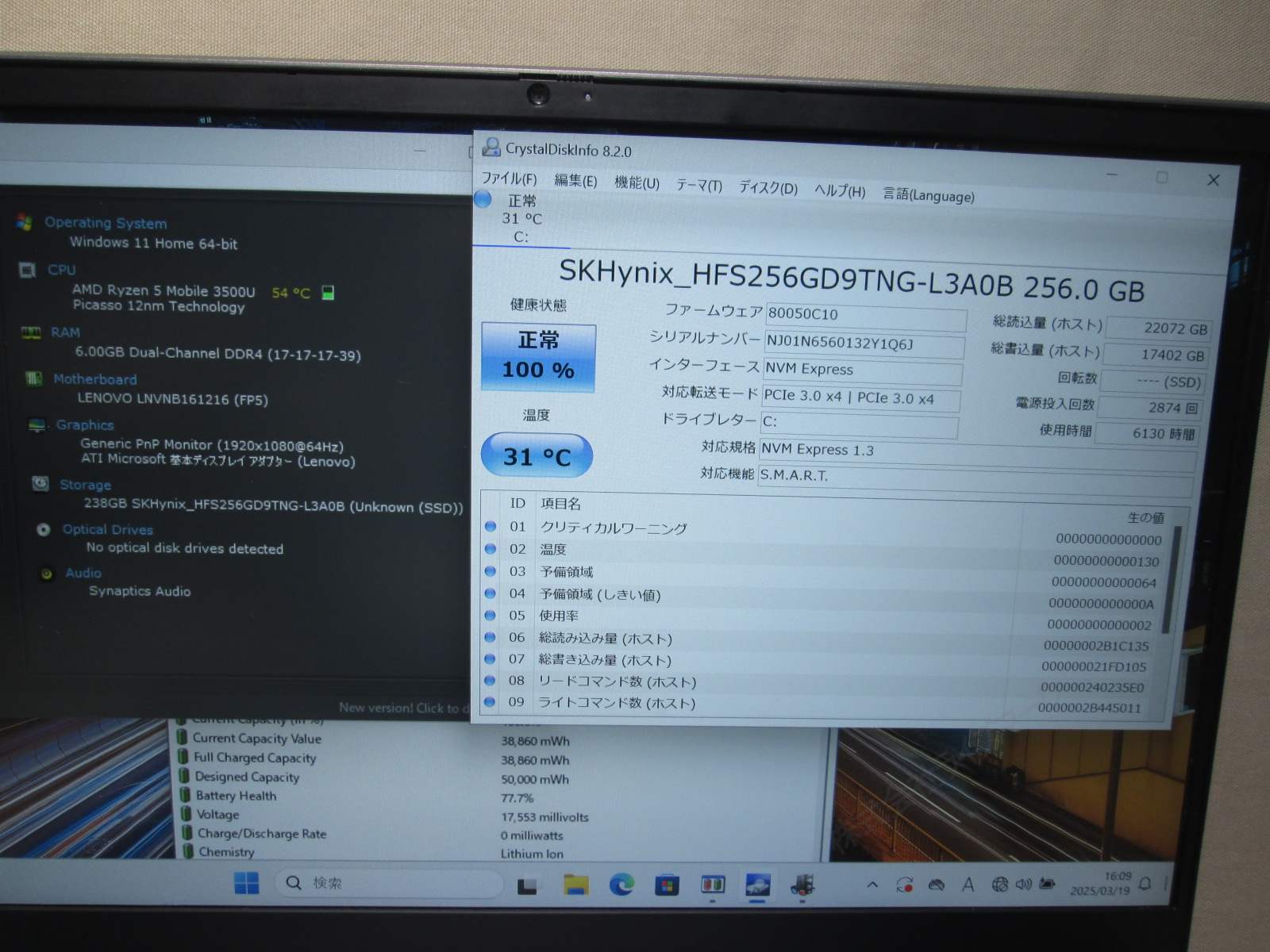Select the 09 ライトコマンド数 row status icon
Image resolution: width=1270 pixels, height=952 pixels.
(x=490, y=701)
